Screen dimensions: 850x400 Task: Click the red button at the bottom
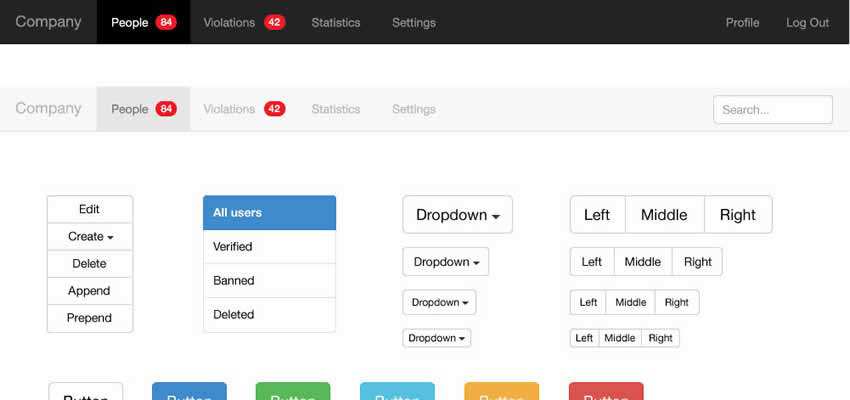pos(605,391)
